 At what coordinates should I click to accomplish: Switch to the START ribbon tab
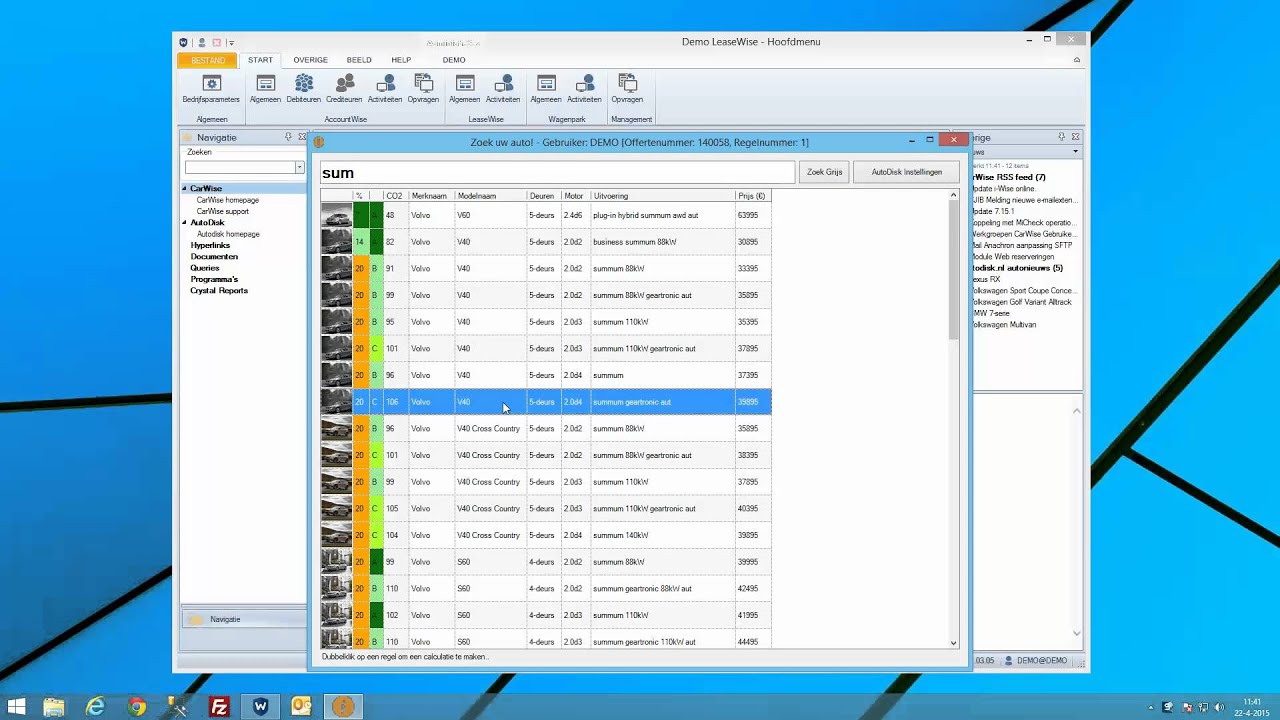(x=260, y=60)
